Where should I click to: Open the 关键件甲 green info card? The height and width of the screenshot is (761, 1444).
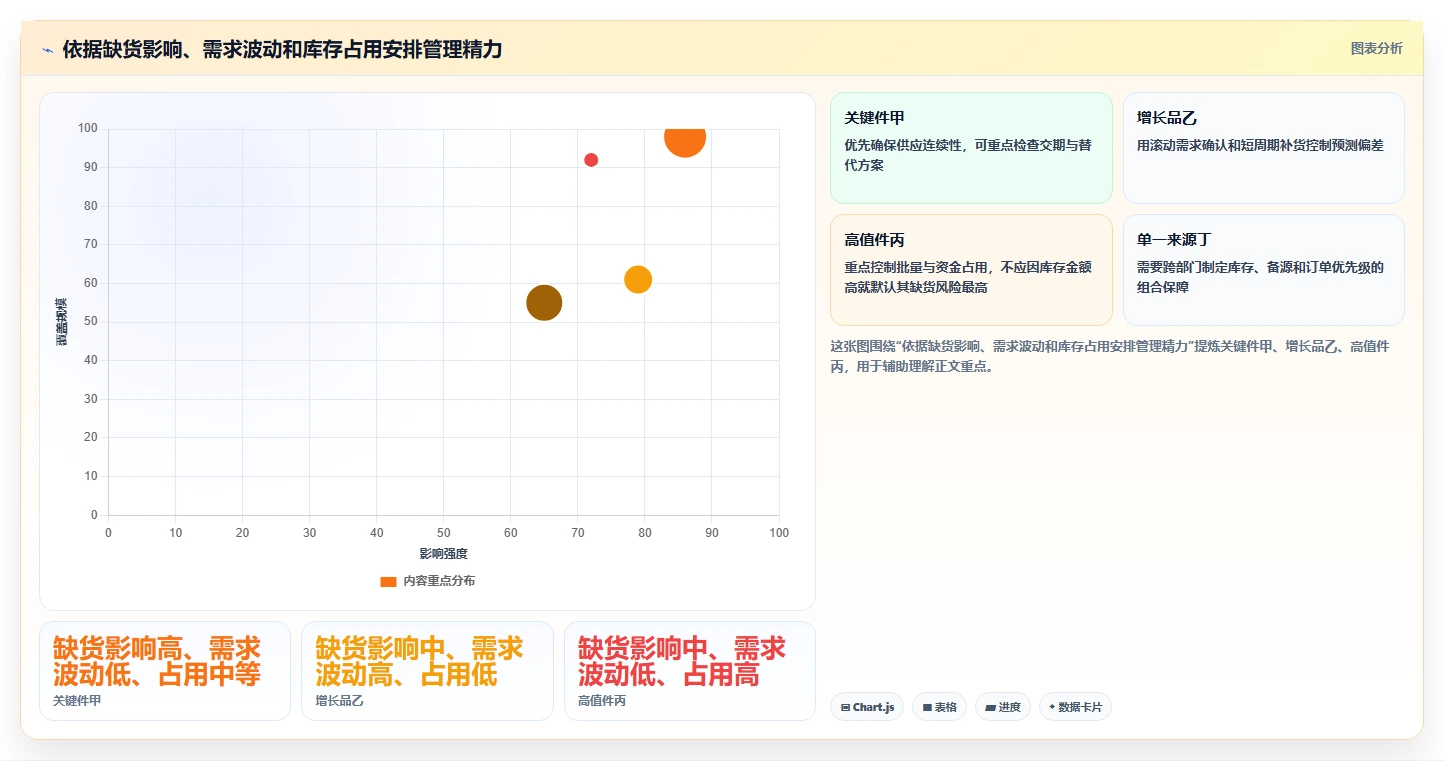pos(971,148)
